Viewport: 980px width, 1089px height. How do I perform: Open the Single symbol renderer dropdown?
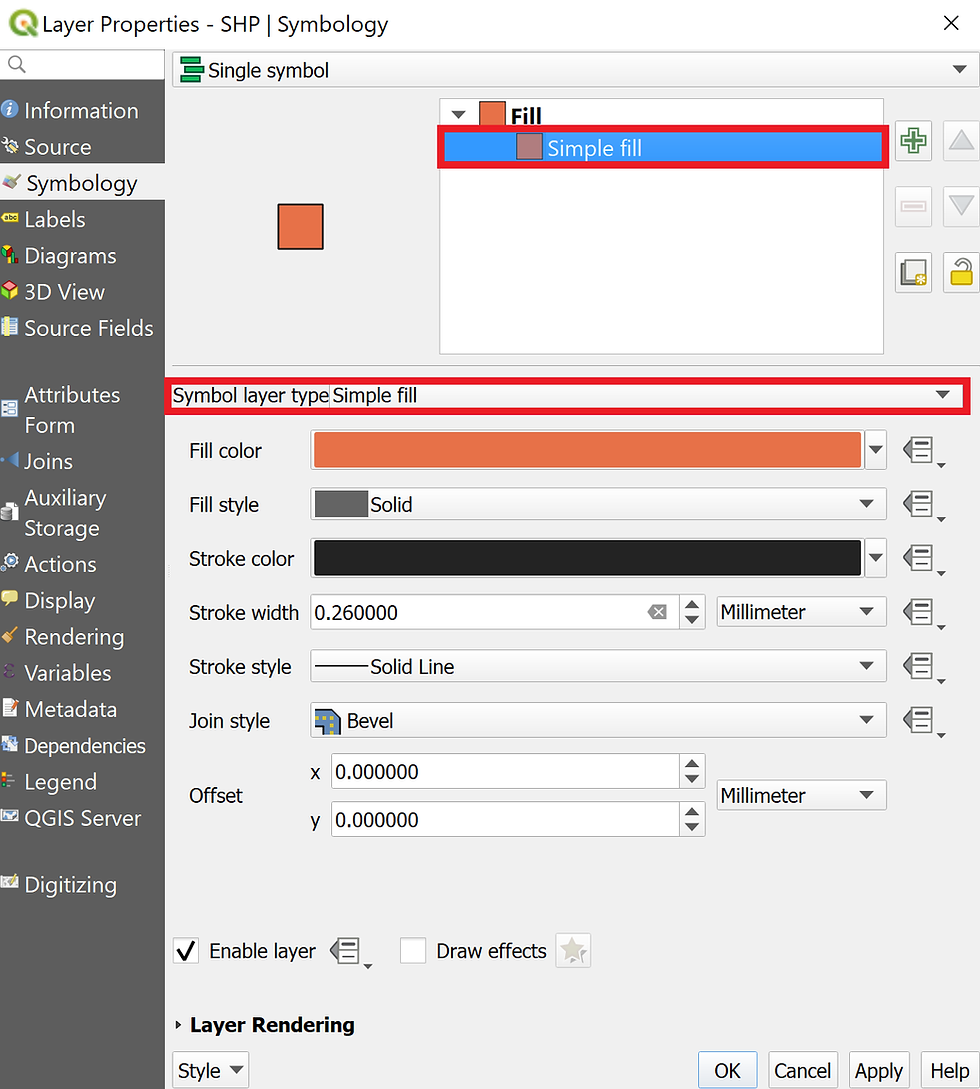pyautogui.click(x=576, y=69)
